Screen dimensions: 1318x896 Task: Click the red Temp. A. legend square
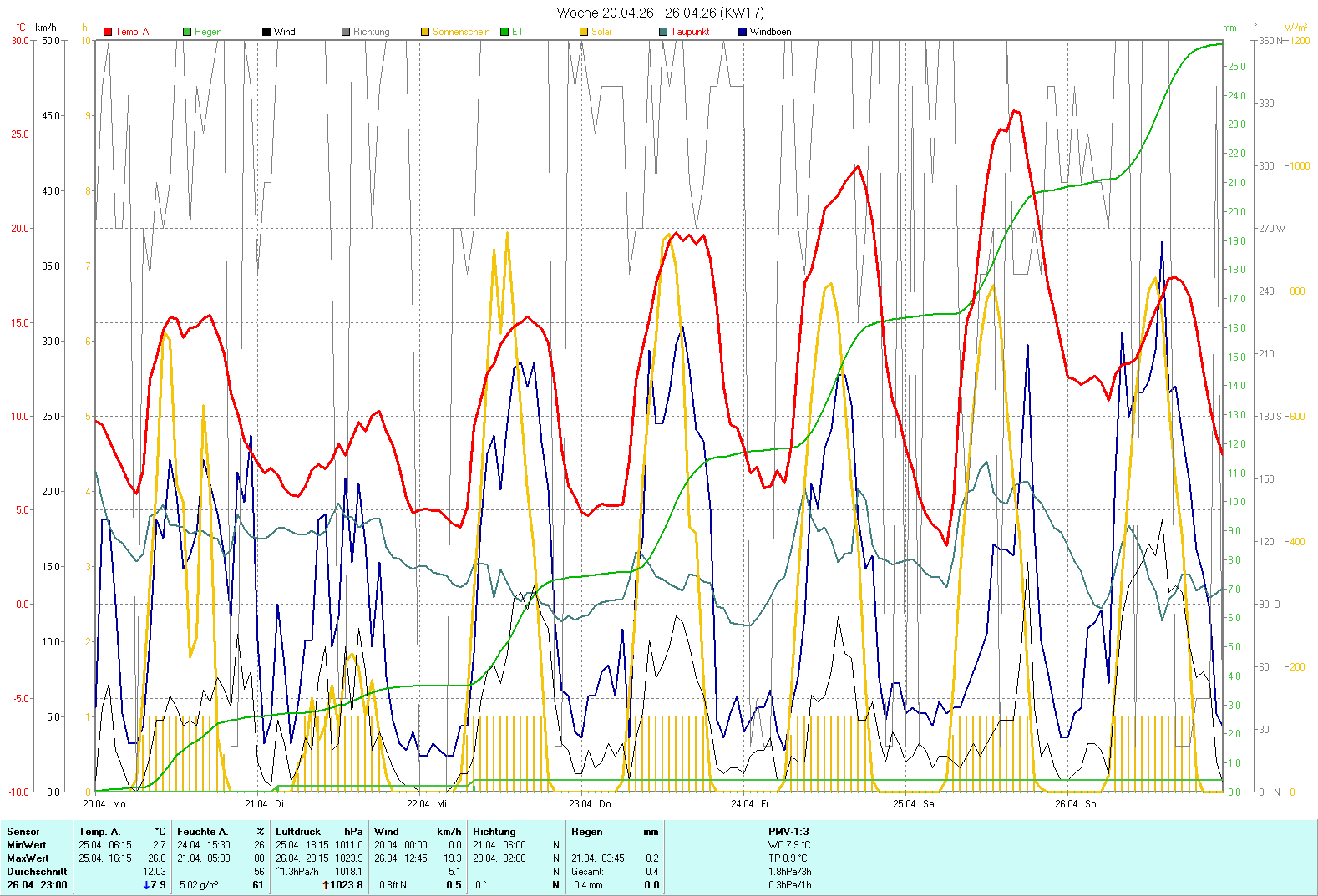(108, 32)
